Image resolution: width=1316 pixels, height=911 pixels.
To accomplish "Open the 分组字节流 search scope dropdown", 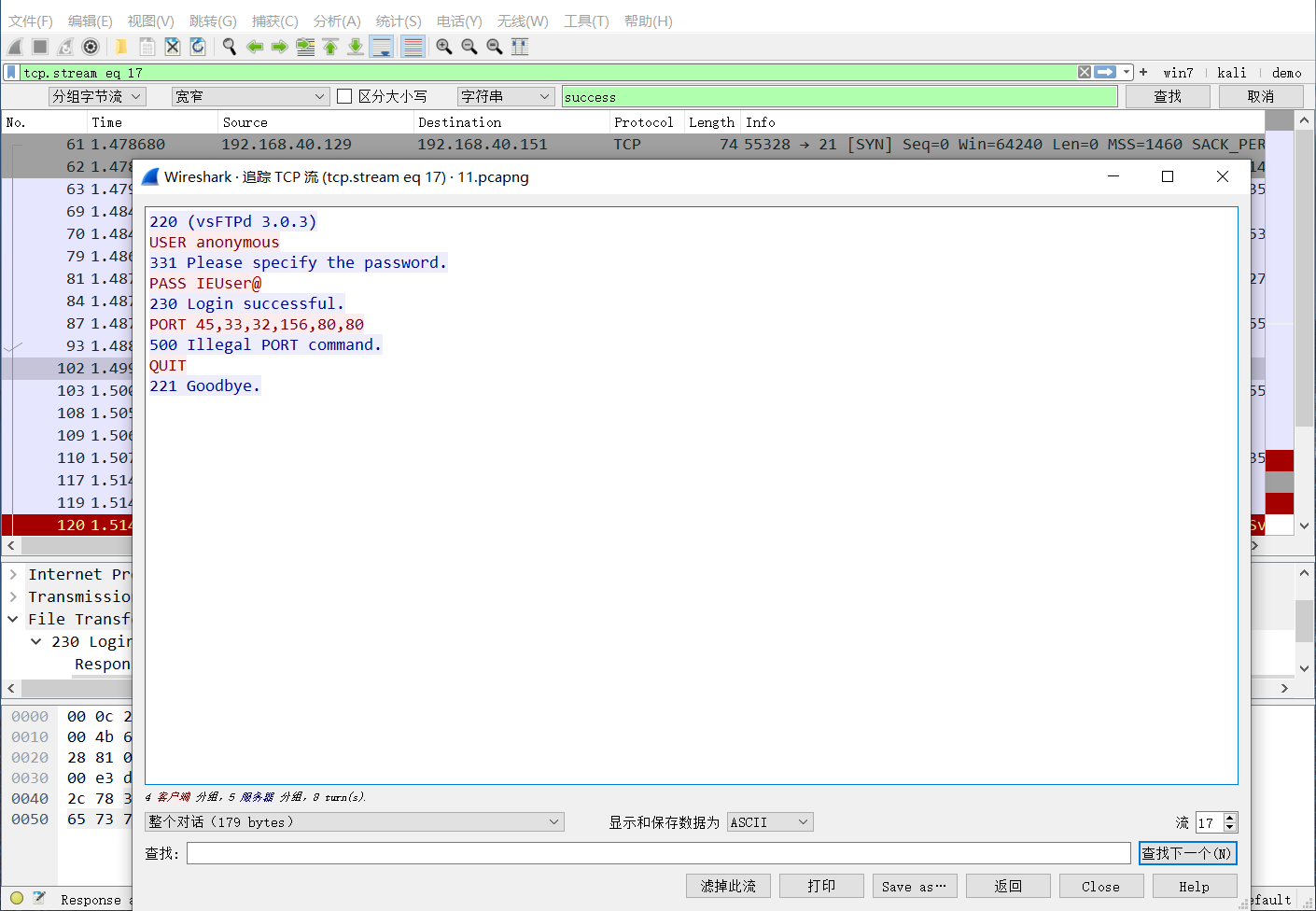I will tap(97, 96).
